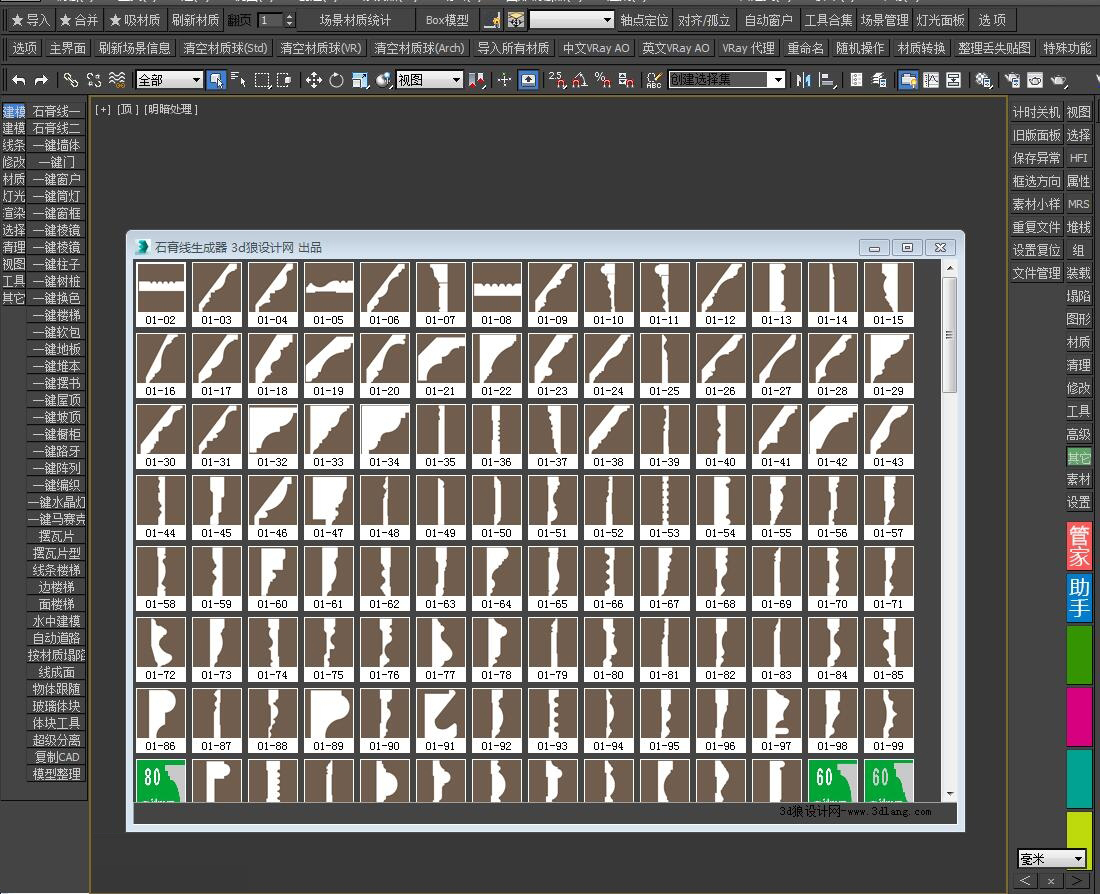Toggle the angle snap icon
Screen dimensions: 1100x894
[x=579, y=81]
